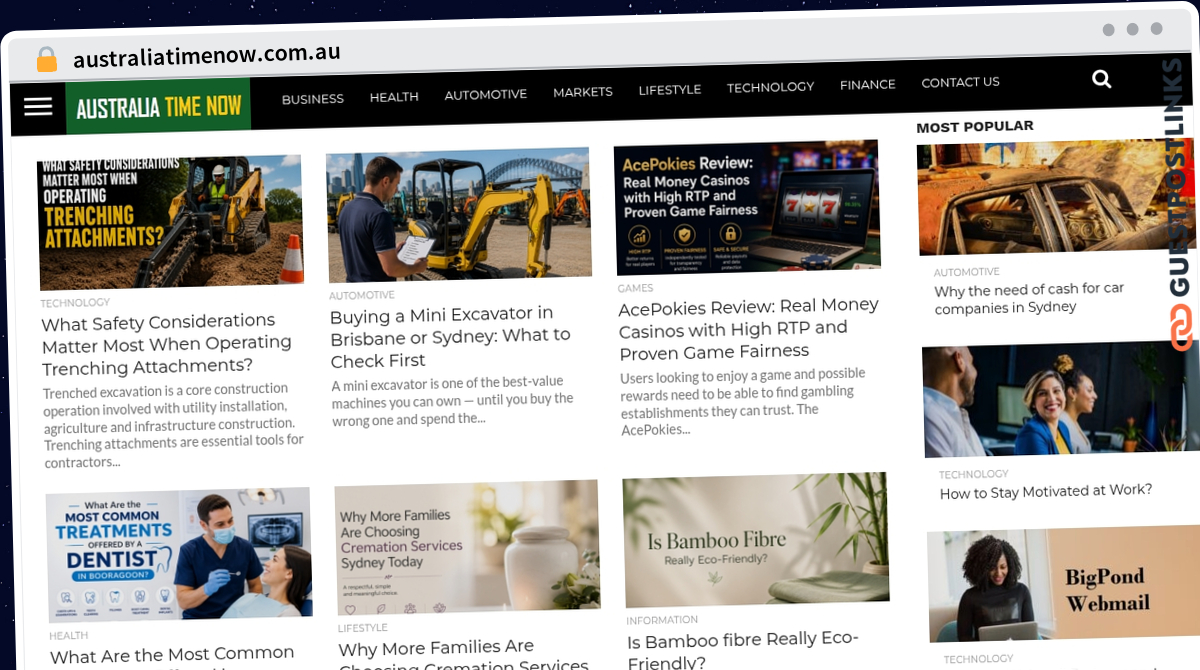Image resolution: width=1200 pixels, height=670 pixels.
Task: Open Is Bamboo Fibre image
Action: (756, 540)
